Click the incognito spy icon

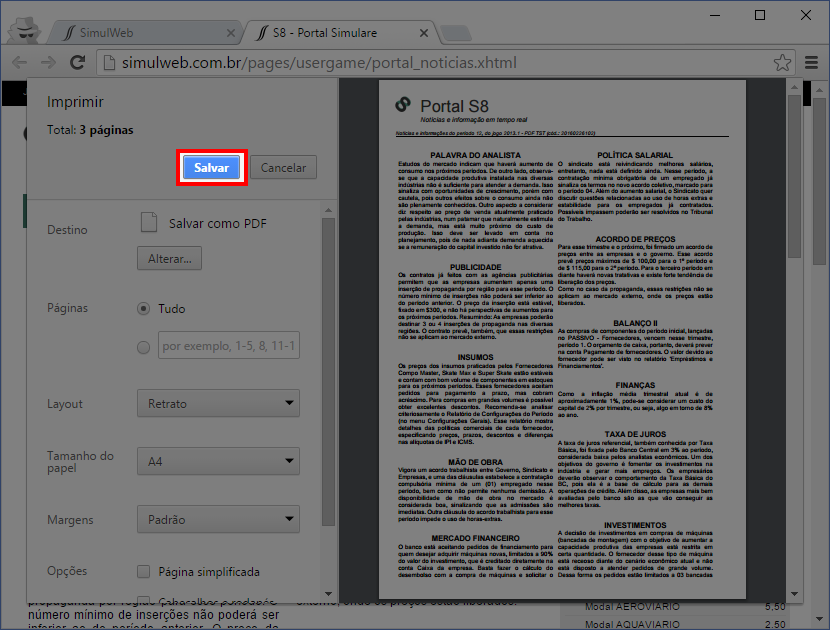tap(24, 29)
